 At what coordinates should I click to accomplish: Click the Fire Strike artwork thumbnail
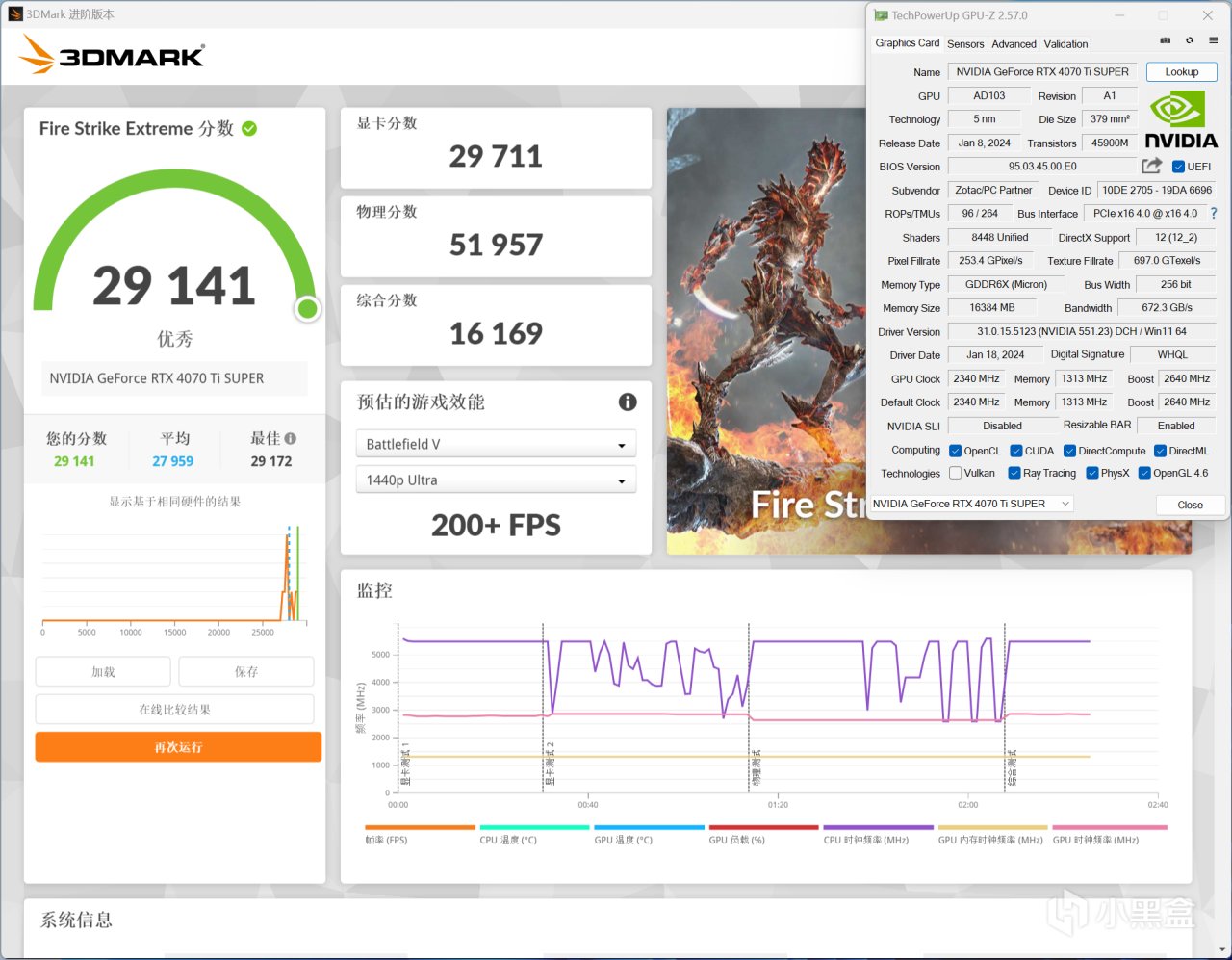click(x=767, y=330)
